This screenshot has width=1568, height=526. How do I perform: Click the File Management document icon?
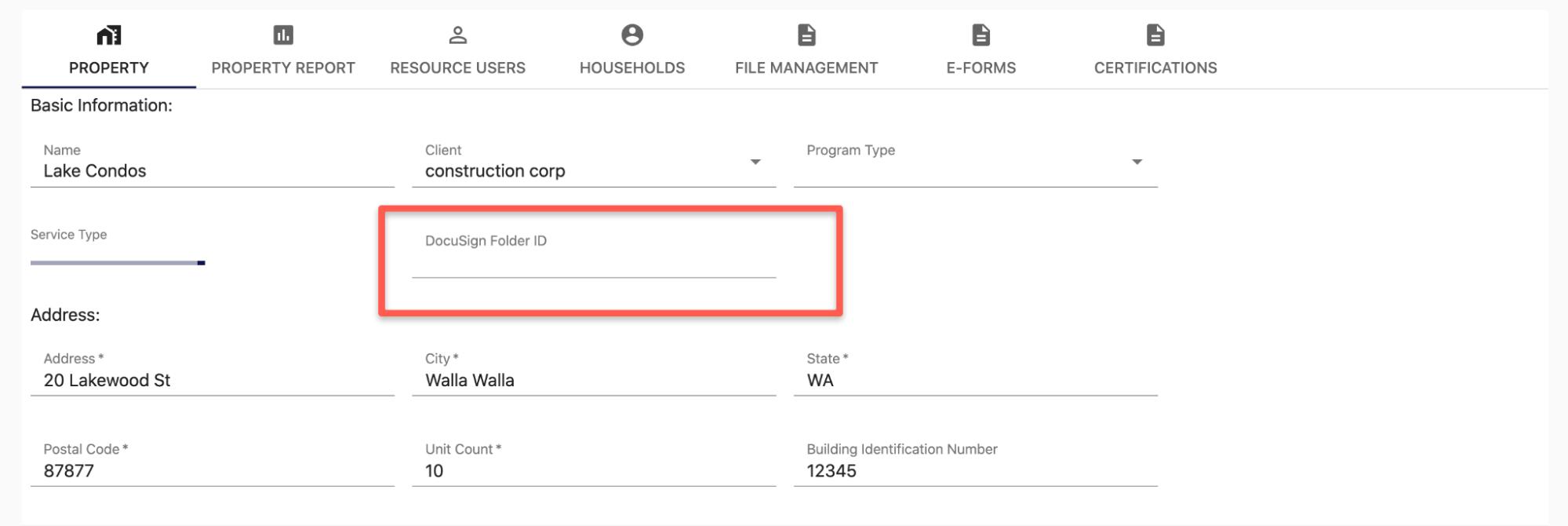click(806, 35)
